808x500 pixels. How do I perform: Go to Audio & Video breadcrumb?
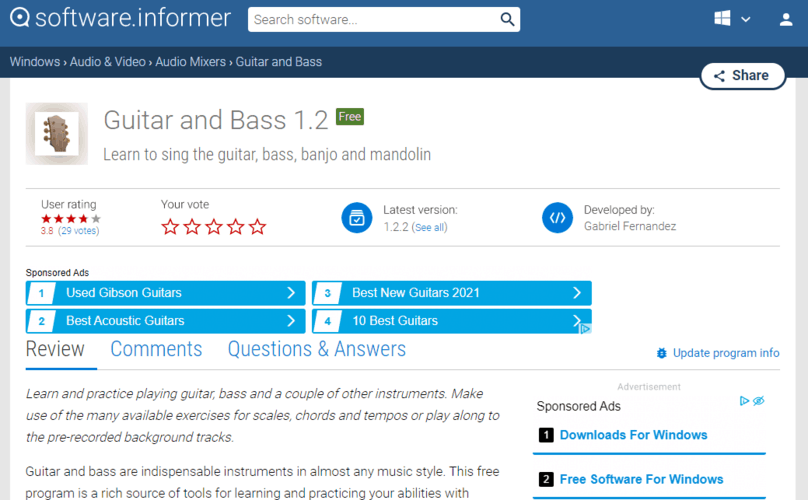click(x=108, y=62)
